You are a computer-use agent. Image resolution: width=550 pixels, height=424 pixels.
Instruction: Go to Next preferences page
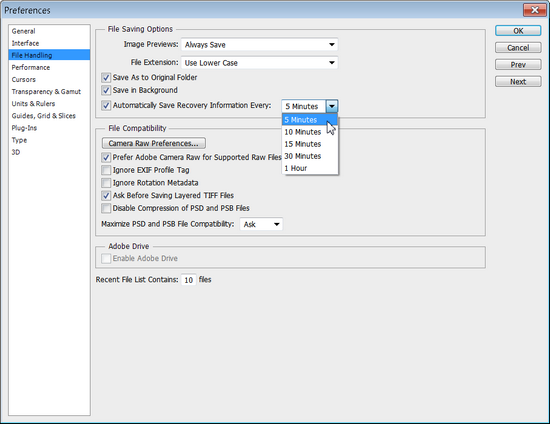tap(518, 82)
